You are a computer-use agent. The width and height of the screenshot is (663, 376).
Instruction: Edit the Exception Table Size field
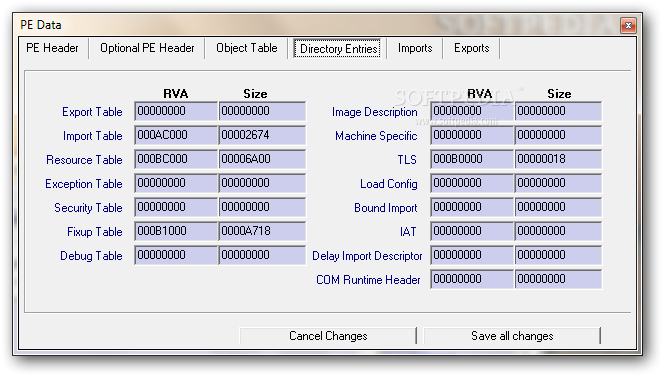[x=262, y=184]
